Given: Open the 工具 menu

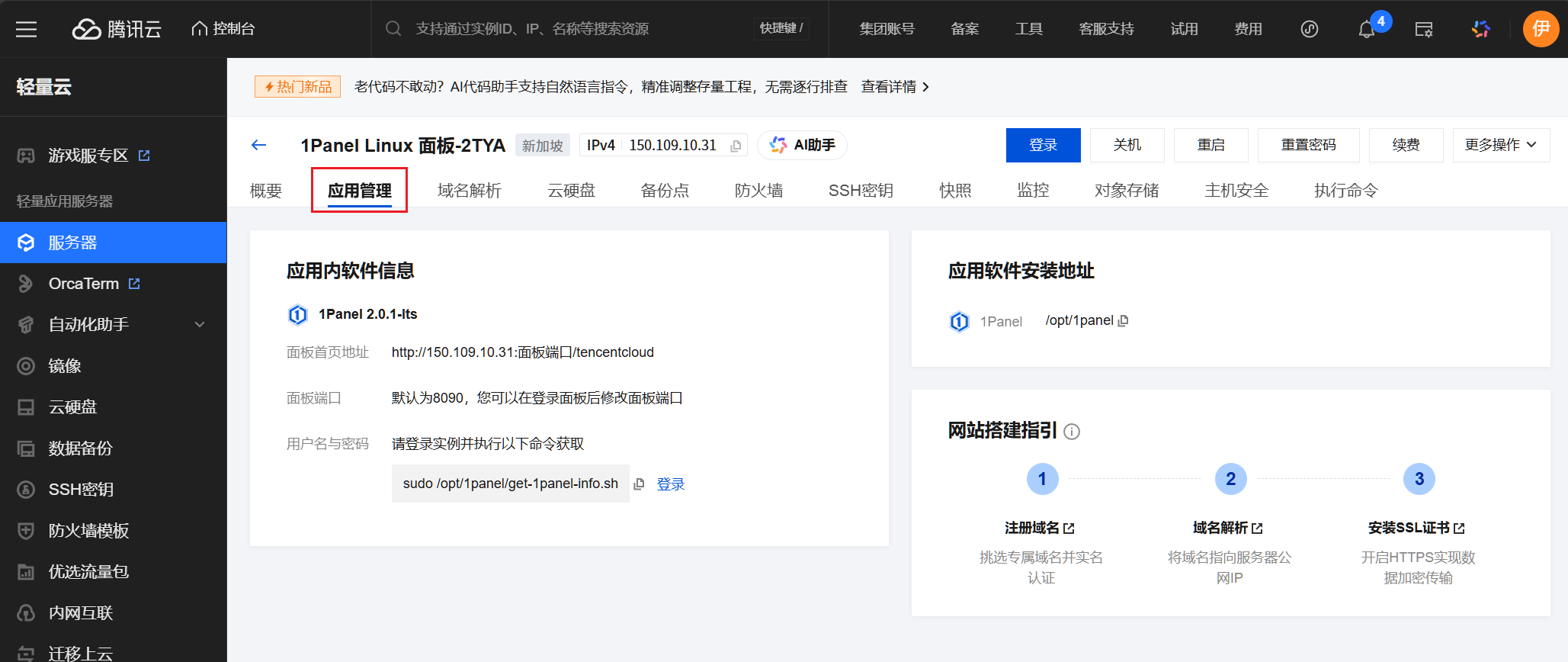Looking at the screenshot, I should pyautogui.click(x=1028, y=29).
